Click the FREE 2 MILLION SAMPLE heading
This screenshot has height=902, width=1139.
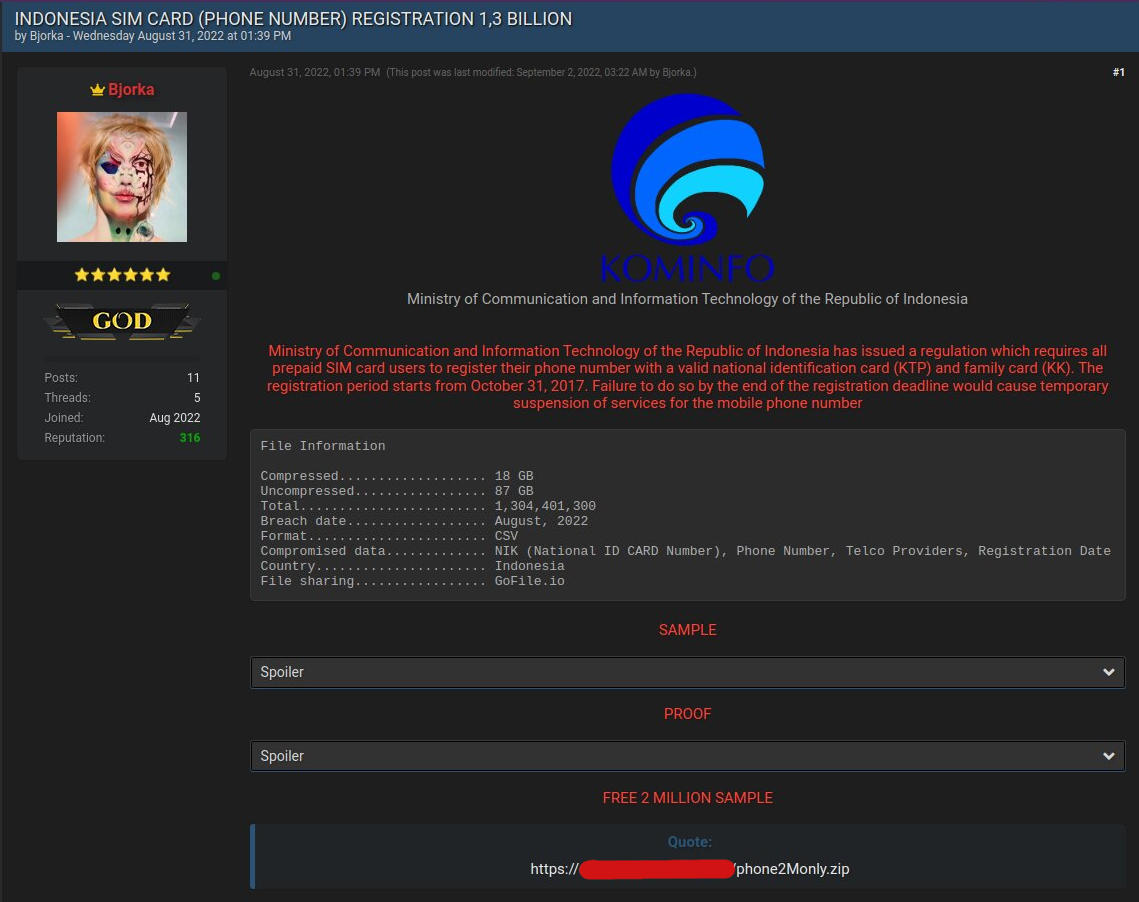pyautogui.click(x=687, y=797)
